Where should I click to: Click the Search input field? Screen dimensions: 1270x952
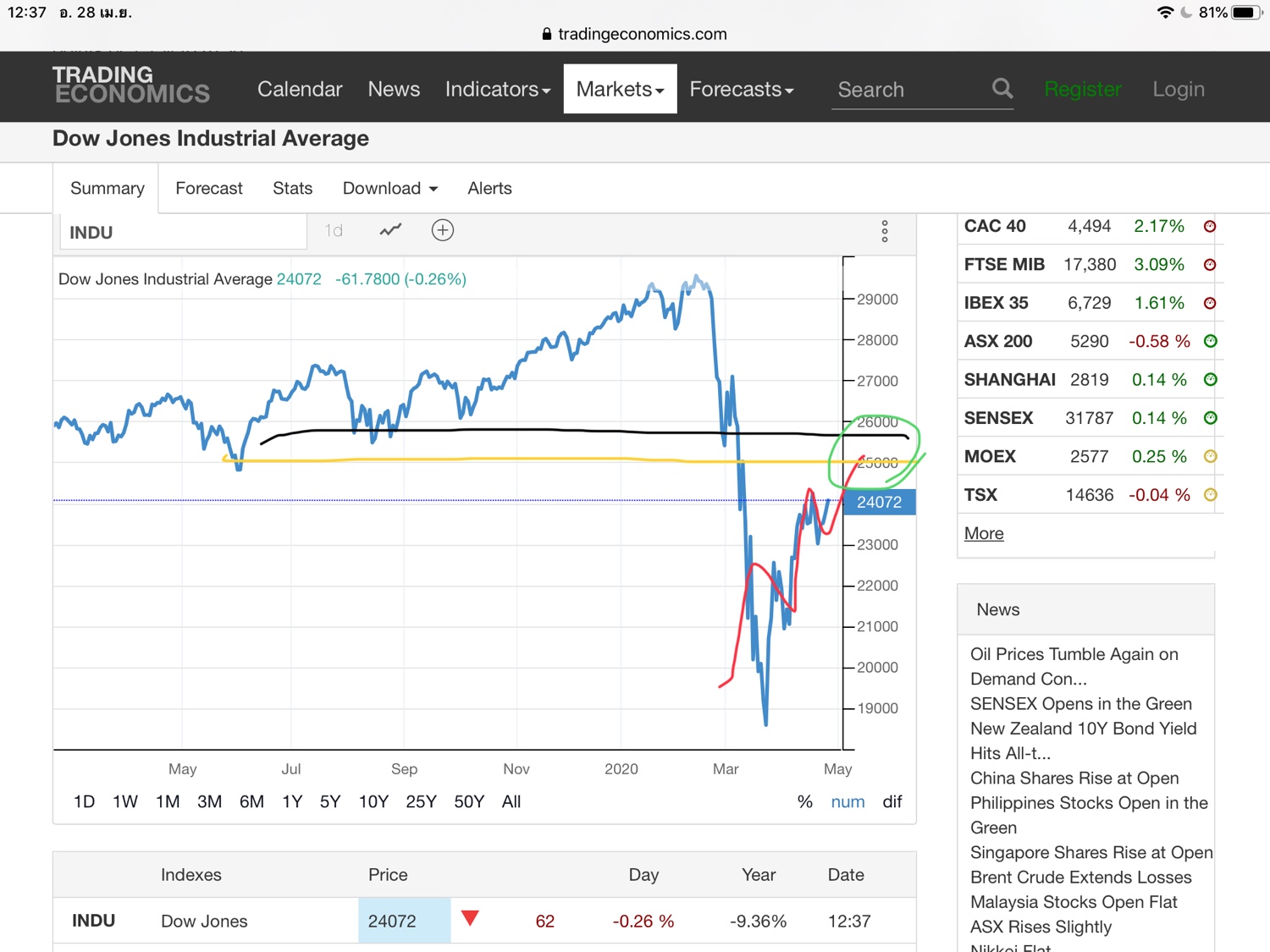[x=906, y=90]
